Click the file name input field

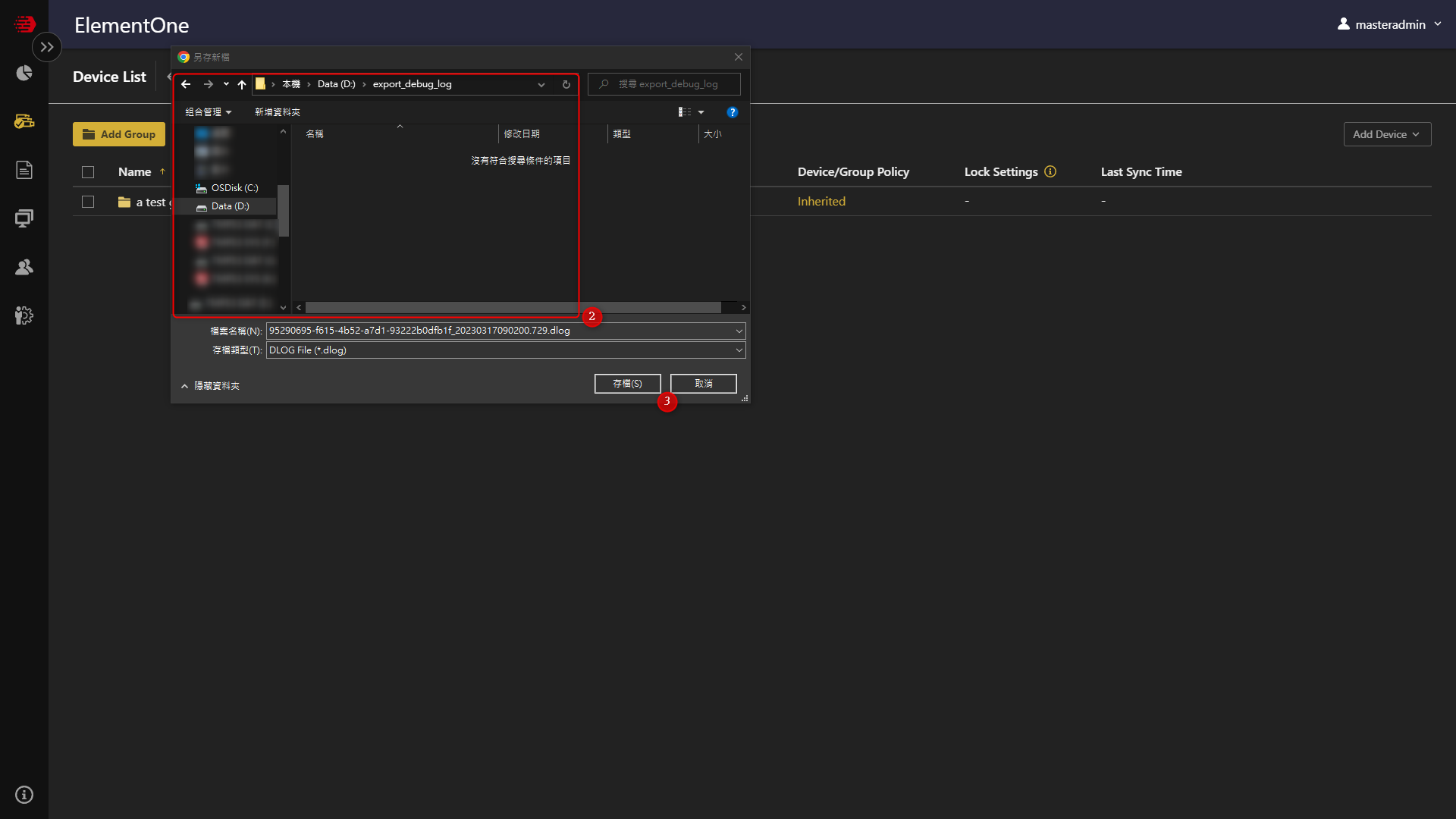pos(500,331)
